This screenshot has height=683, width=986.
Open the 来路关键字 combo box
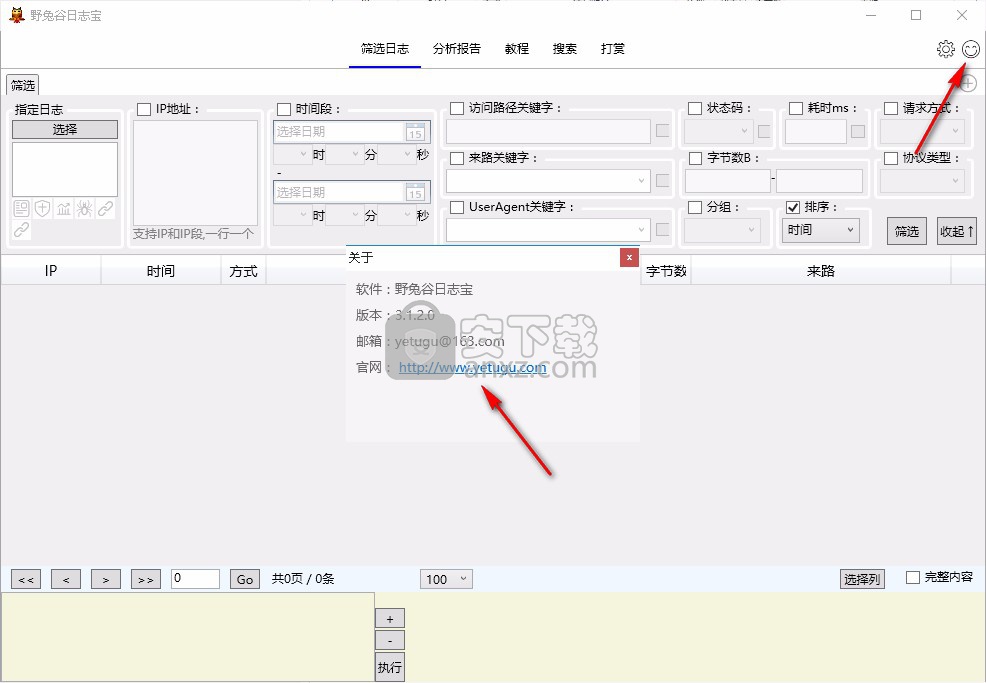pyautogui.click(x=548, y=181)
